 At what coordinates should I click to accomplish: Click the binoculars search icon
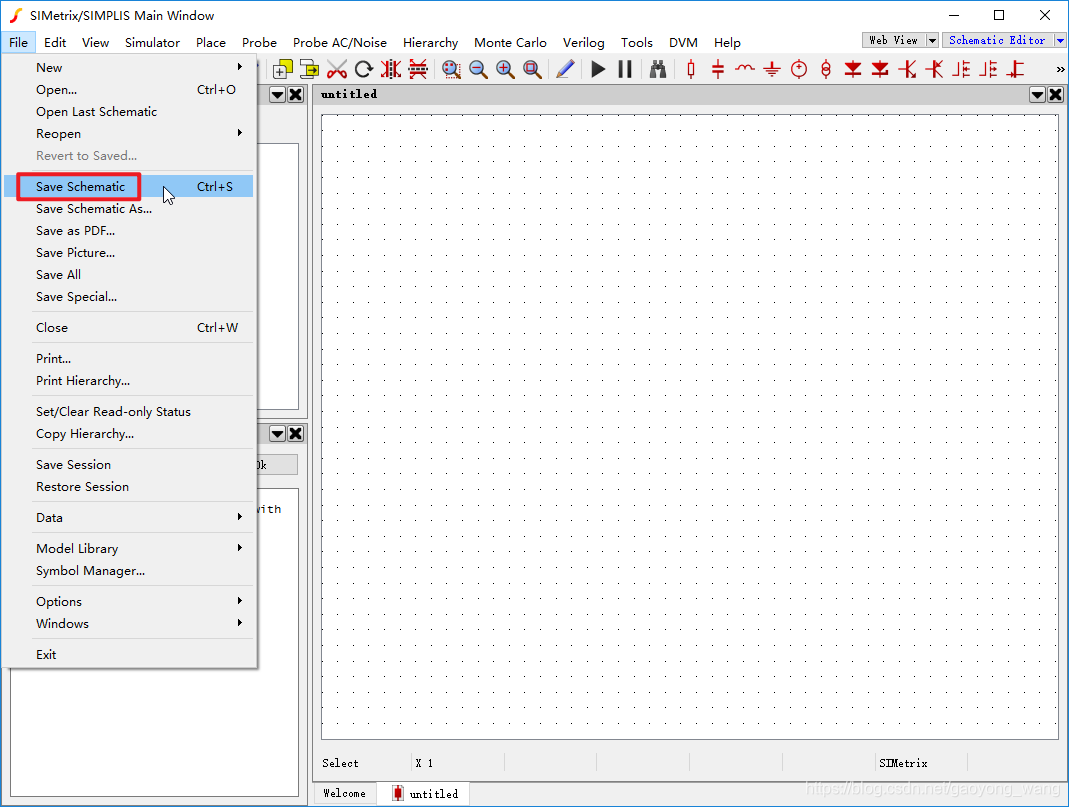658,69
